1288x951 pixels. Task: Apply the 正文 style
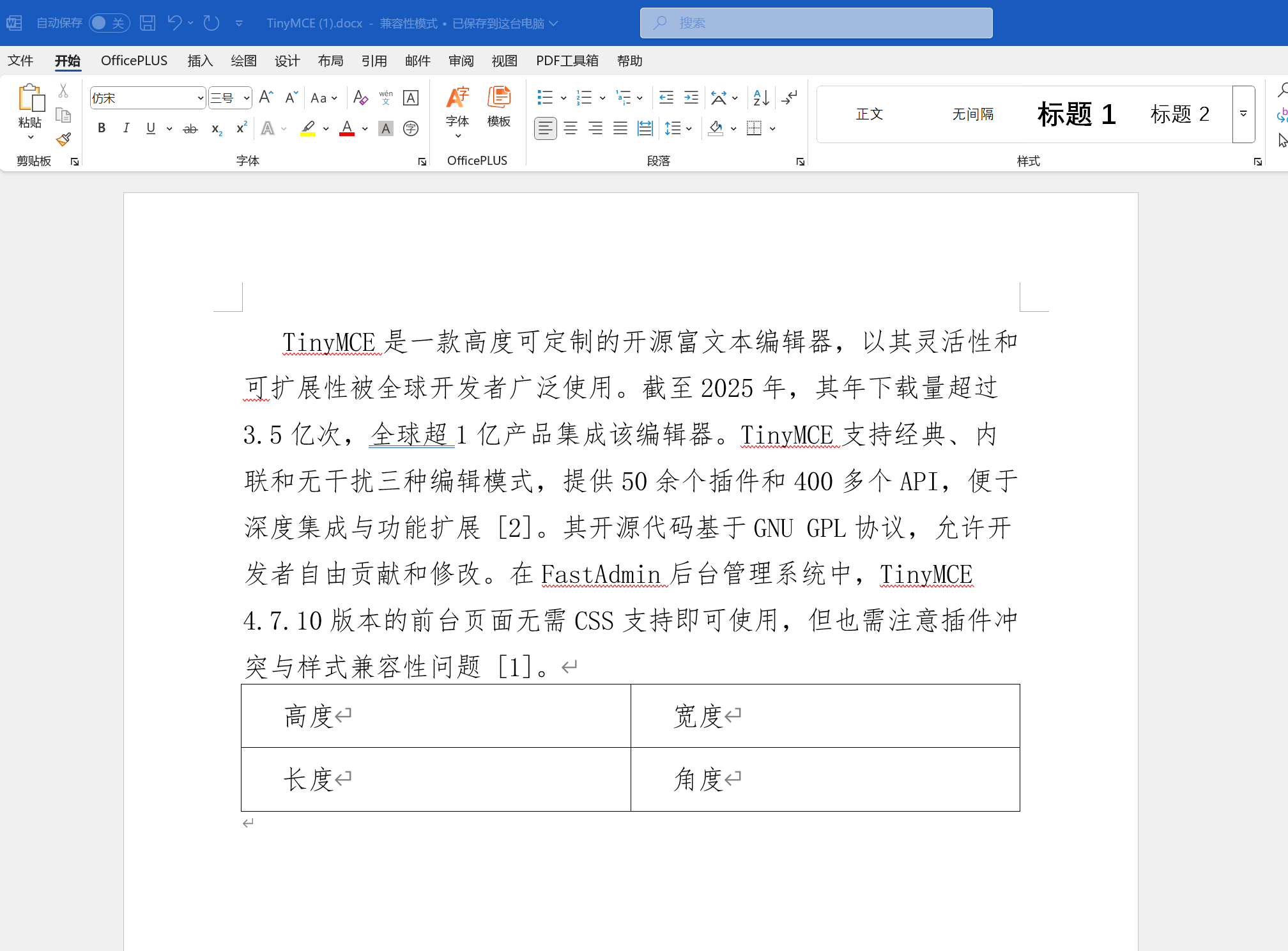869,114
